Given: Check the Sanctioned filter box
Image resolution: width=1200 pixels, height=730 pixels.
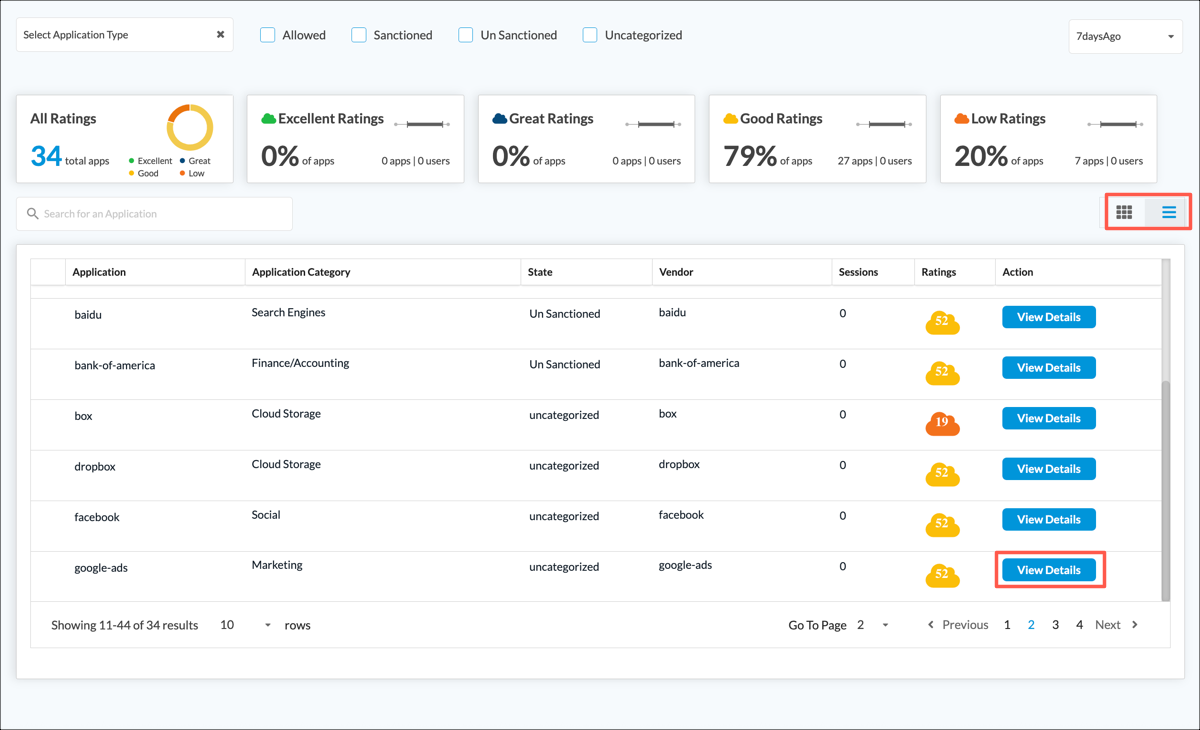Looking at the screenshot, I should (359, 35).
